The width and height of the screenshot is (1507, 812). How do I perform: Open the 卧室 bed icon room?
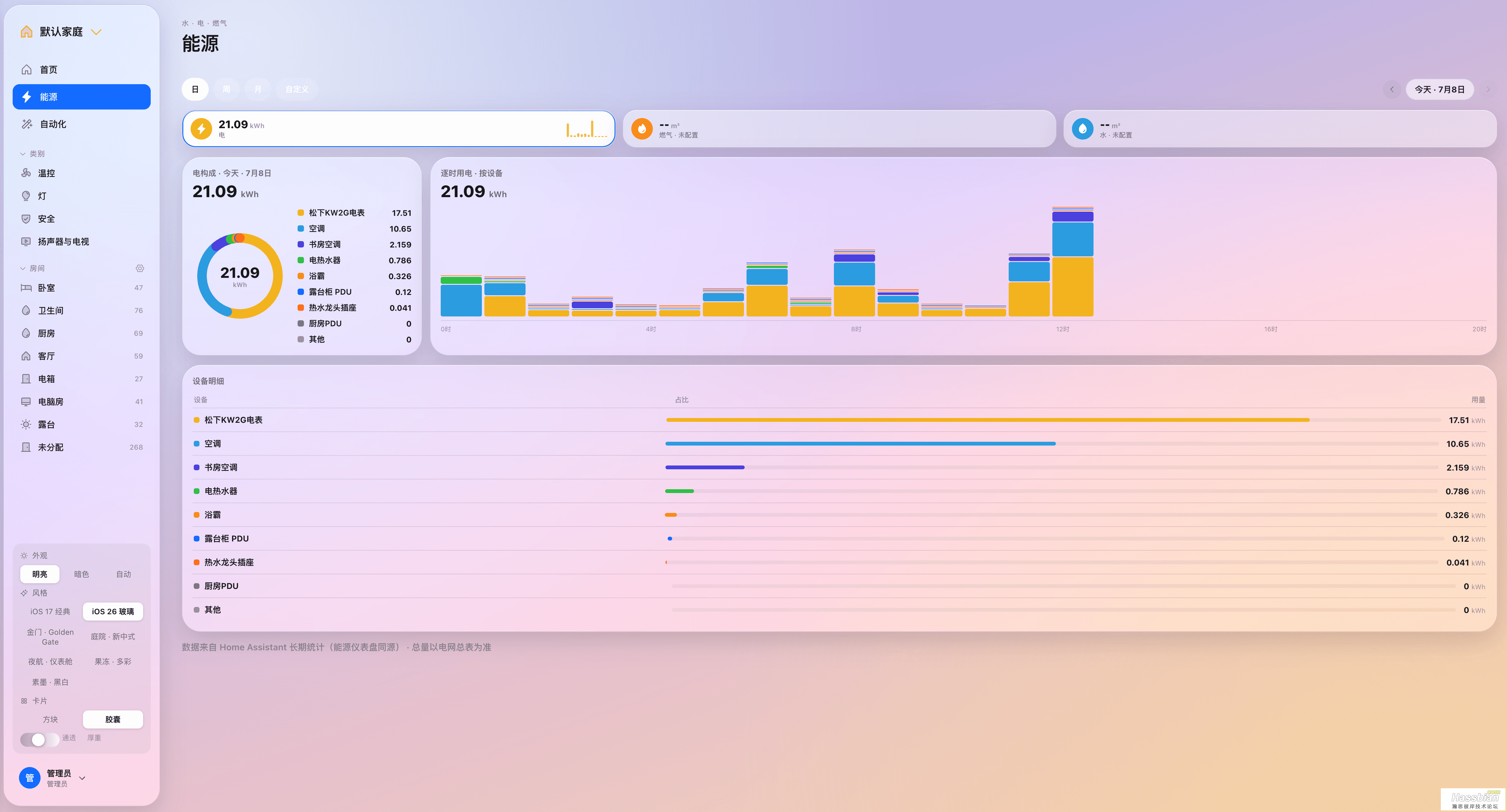pyautogui.click(x=26, y=288)
